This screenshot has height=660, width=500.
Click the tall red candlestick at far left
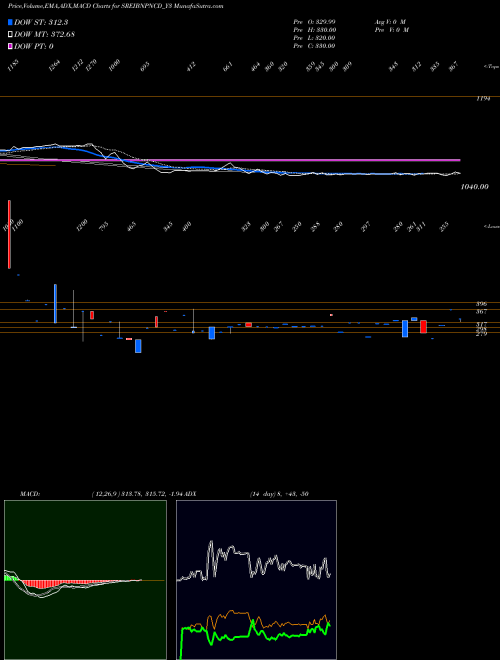pyautogui.click(x=9, y=234)
